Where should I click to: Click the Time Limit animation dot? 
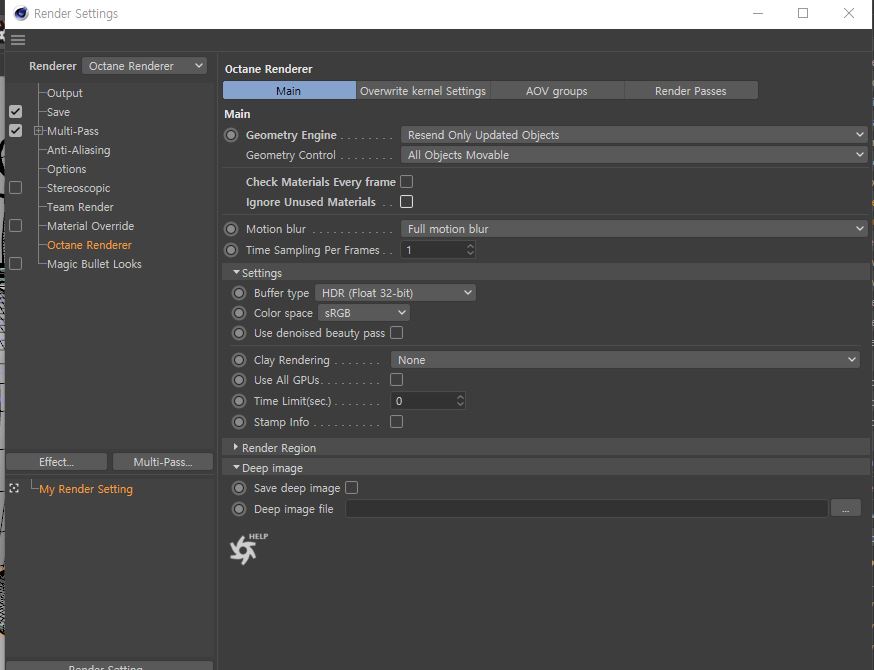click(239, 401)
